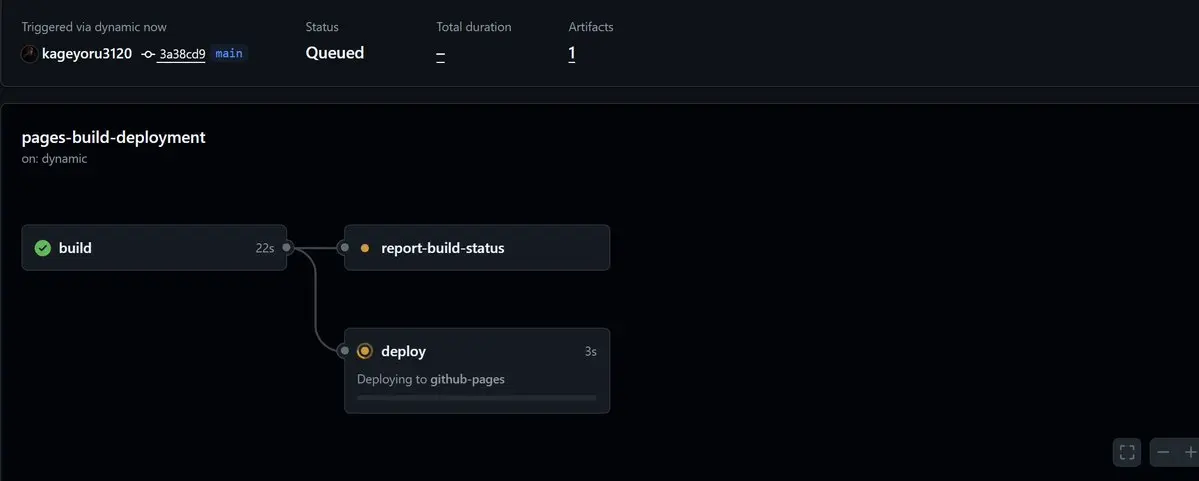Click the build node output connector dot
1199x481 pixels.
coord(287,247)
